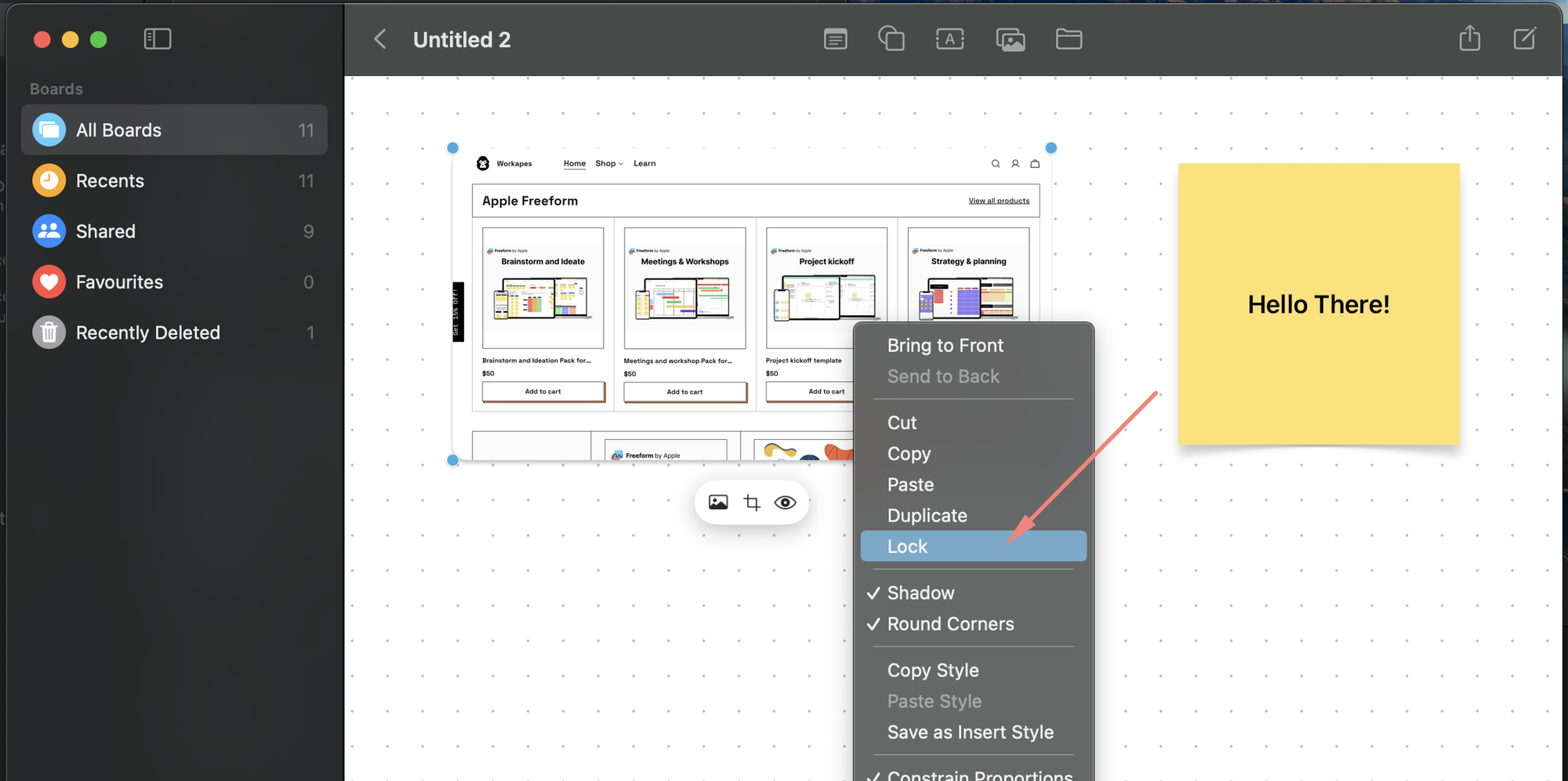Select the yellow Hello There sticky note

pyautogui.click(x=1319, y=304)
